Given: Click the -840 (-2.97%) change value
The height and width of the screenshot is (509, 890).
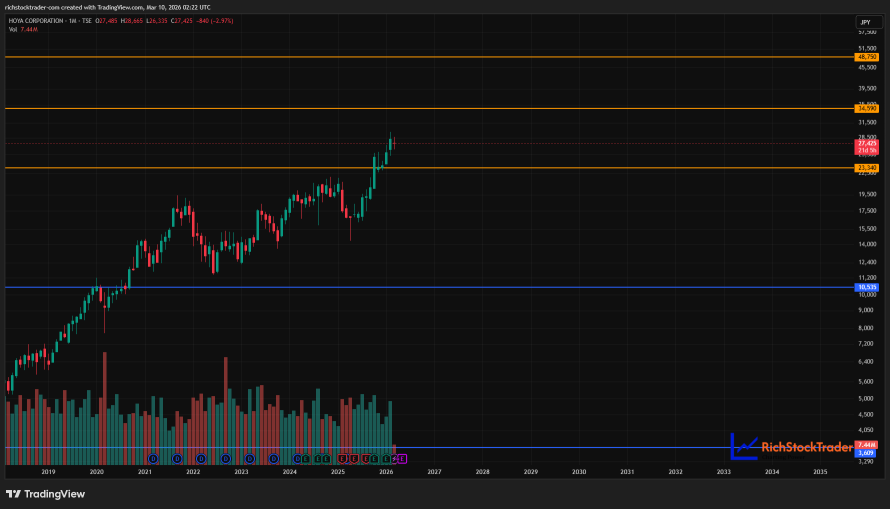Looking at the screenshot, I should pos(215,21).
